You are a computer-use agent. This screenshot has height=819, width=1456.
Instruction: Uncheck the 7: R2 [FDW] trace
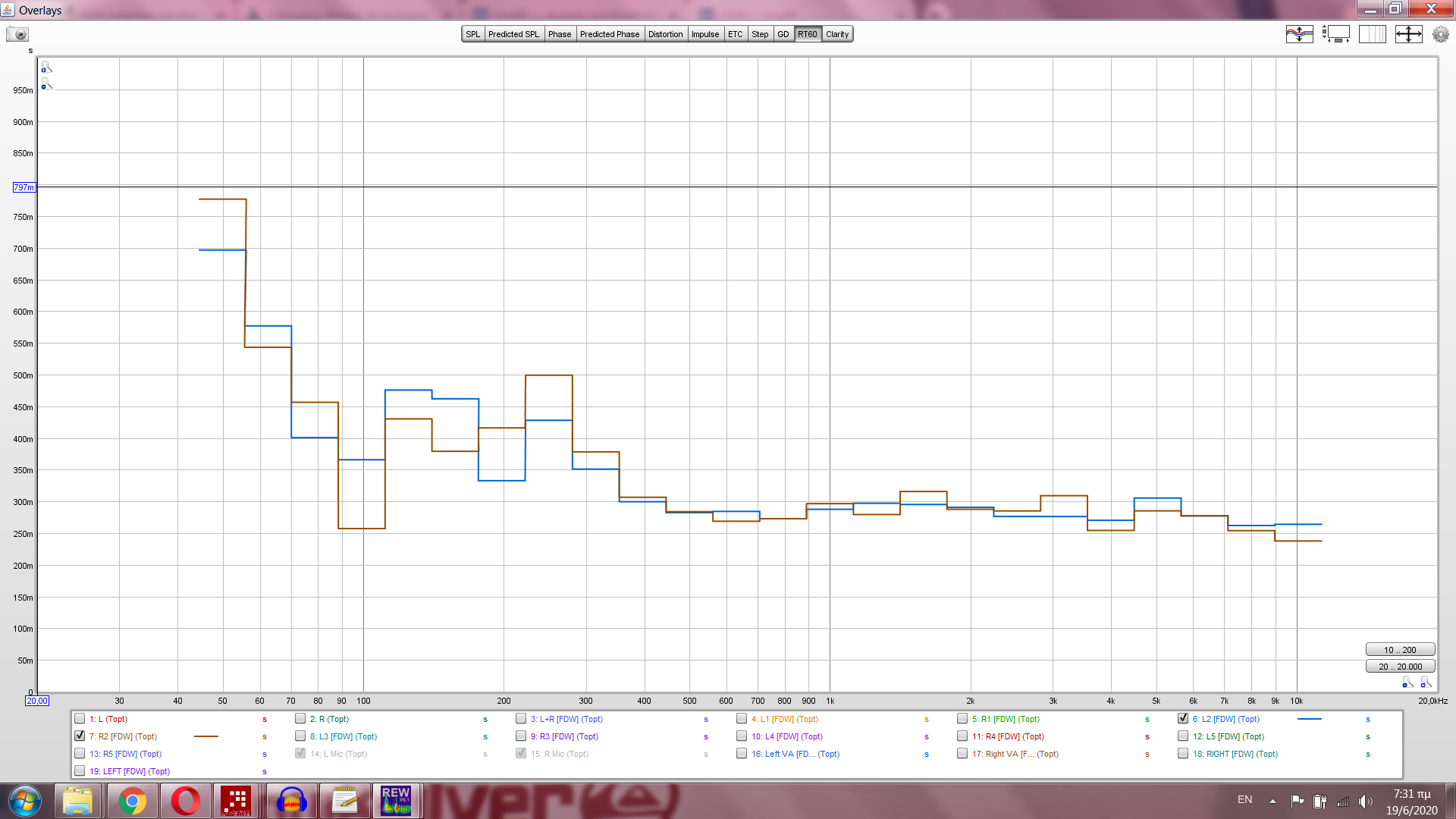80,736
